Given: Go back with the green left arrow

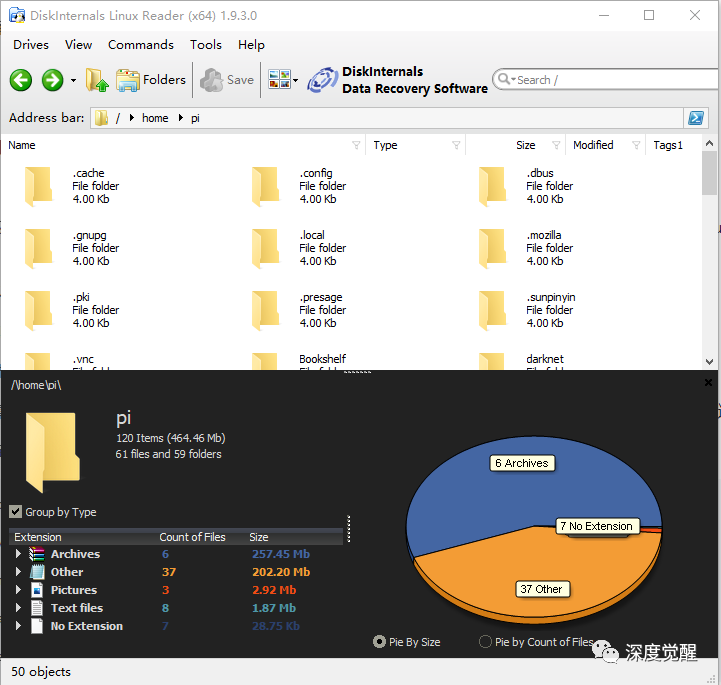Looking at the screenshot, I should click(21, 80).
